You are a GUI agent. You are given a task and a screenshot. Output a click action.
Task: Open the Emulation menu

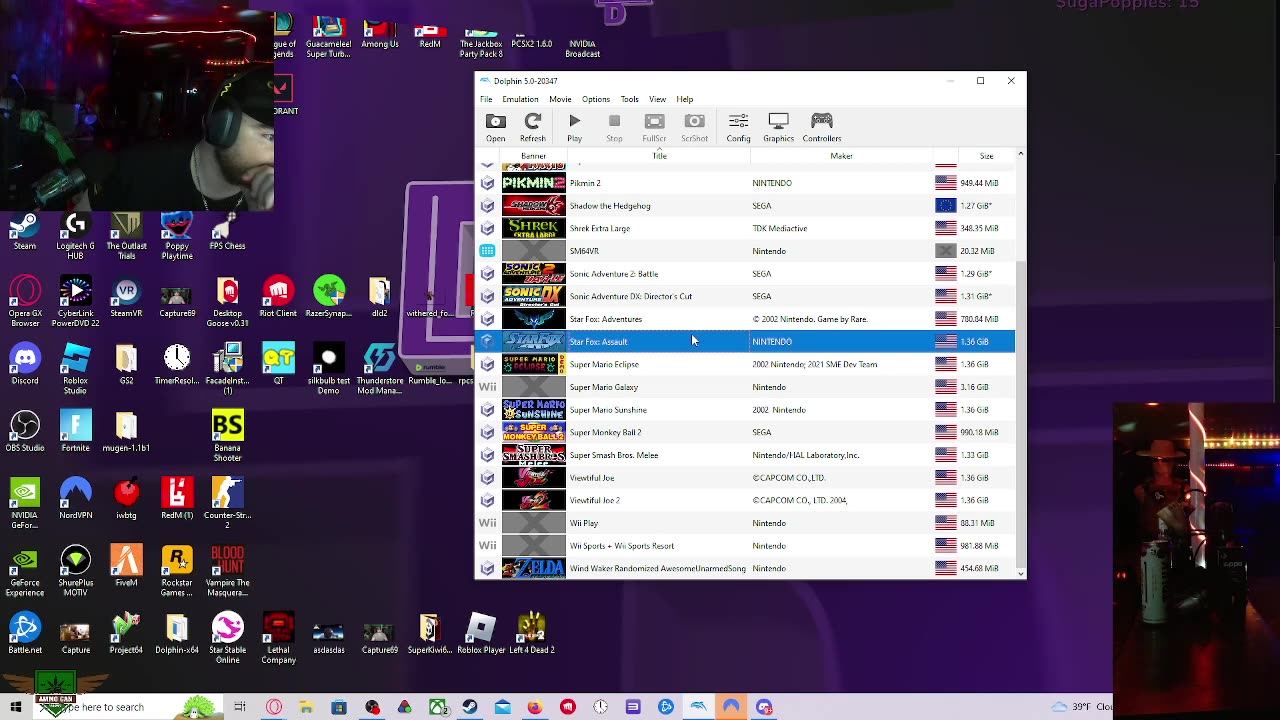520,99
